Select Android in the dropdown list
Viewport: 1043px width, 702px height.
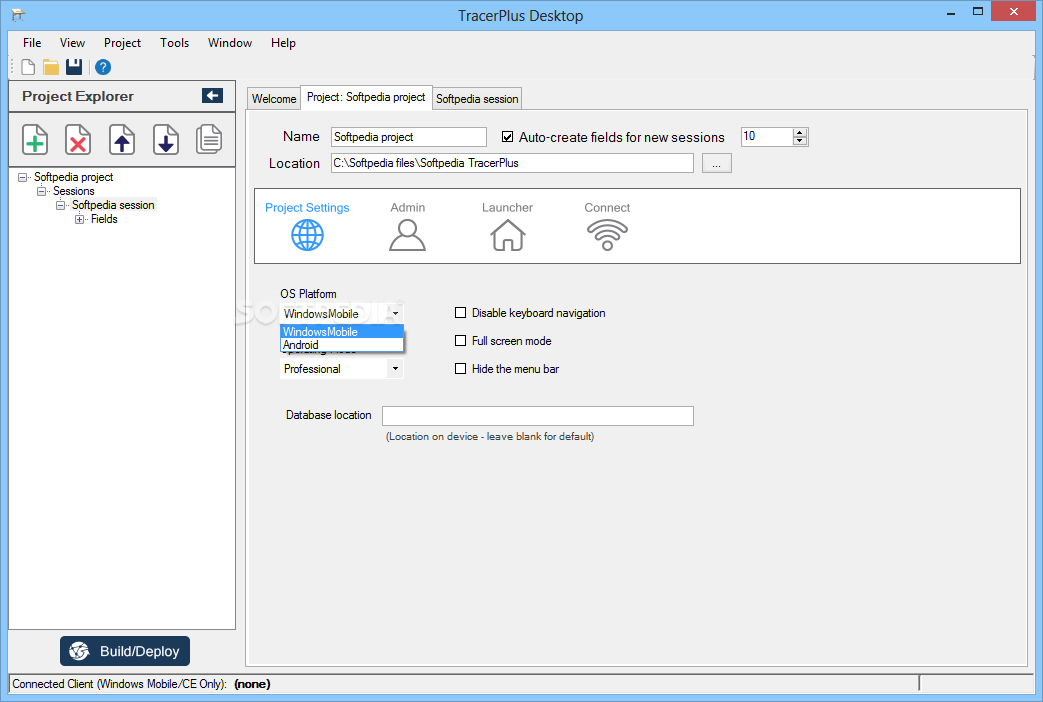[x=342, y=345]
